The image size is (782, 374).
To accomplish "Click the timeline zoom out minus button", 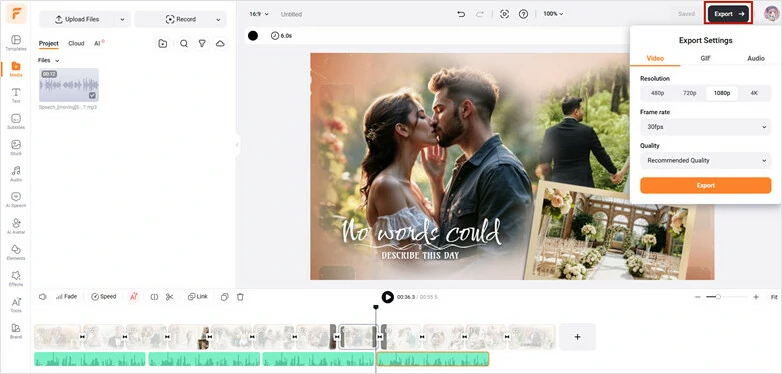I will [x=697, y=297].
